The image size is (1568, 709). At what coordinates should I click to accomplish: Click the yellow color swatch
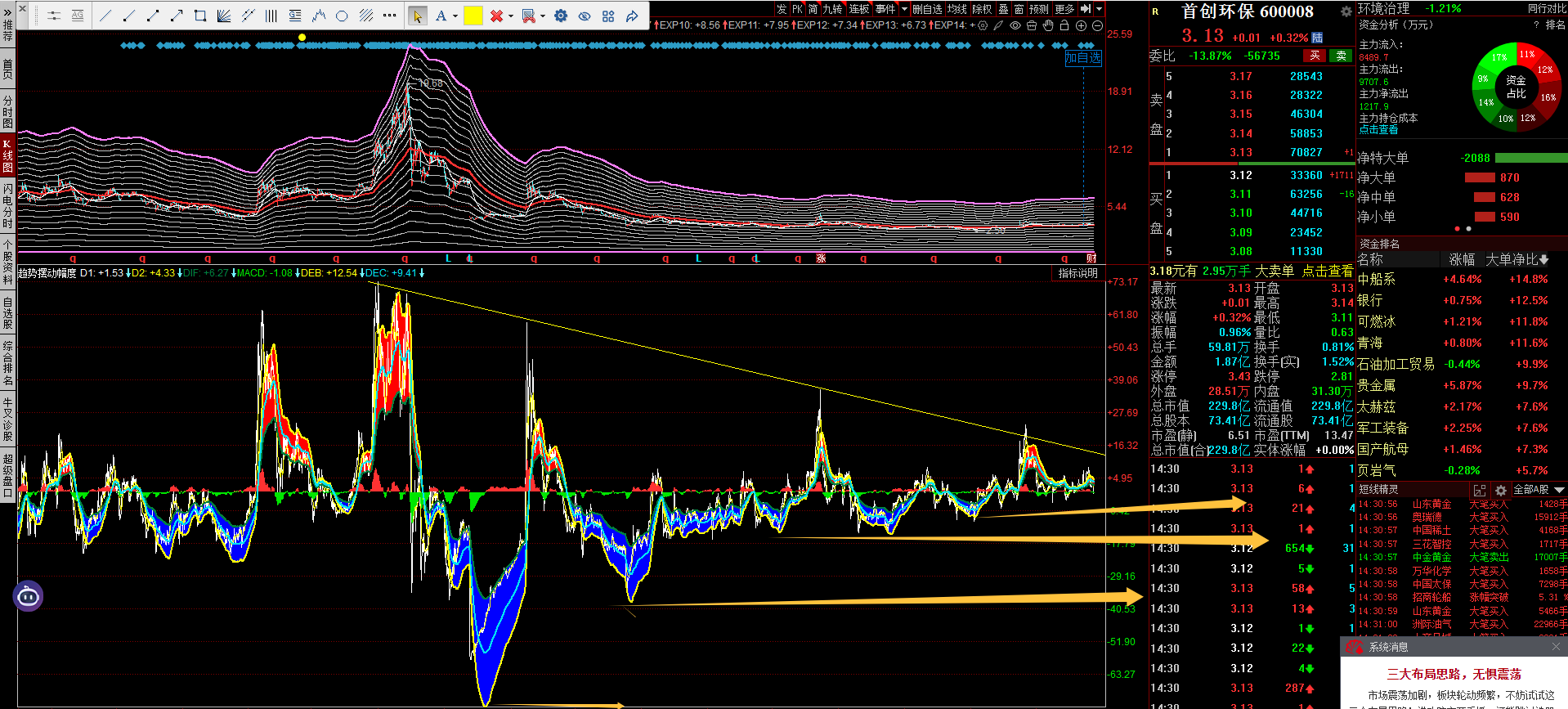point(473,16)
